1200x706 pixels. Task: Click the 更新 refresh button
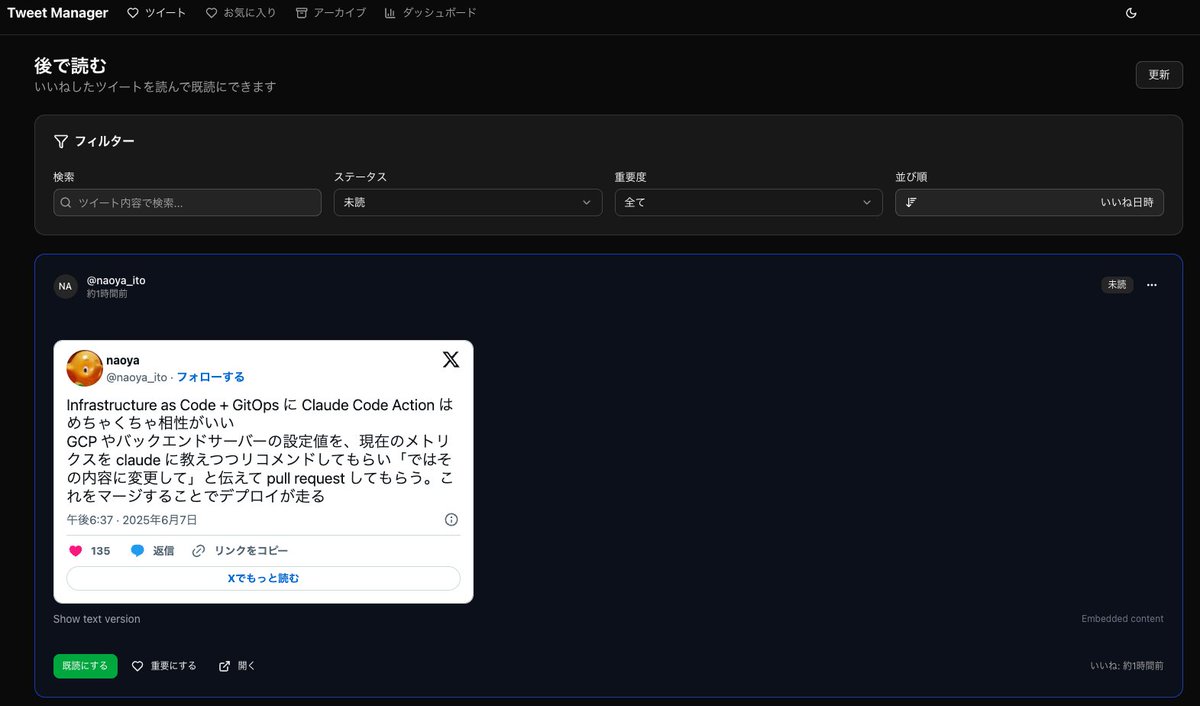click(x=1159, y=74)
